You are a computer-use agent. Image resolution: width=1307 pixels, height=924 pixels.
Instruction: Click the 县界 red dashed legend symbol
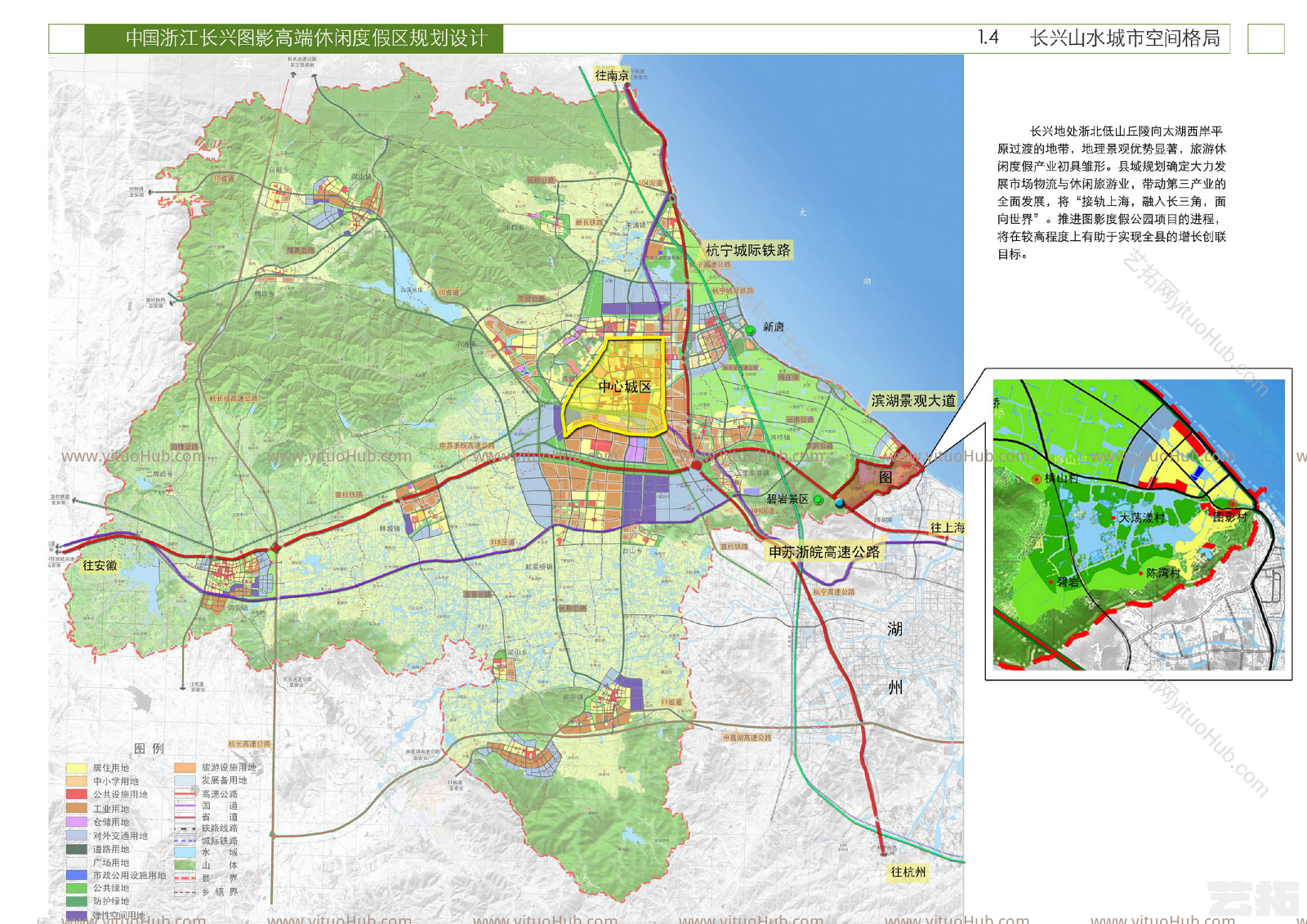point(185,878)
